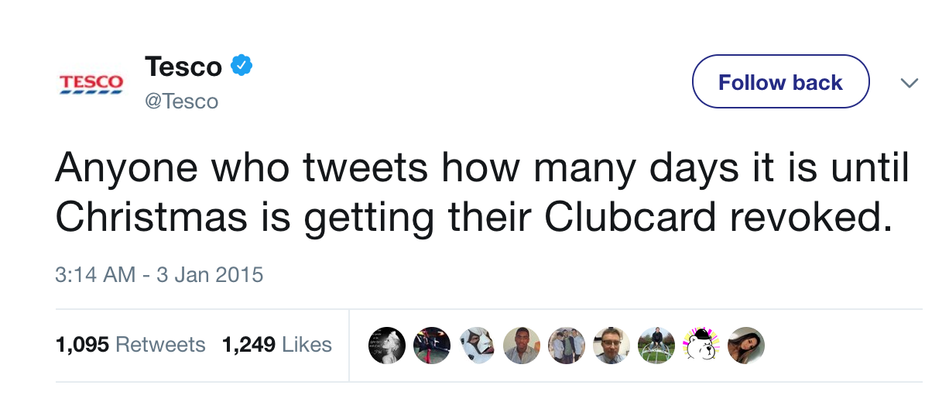Click the word Clubcard in the tweet
Screen dimensions: 949x399
(x=629, y=217)
